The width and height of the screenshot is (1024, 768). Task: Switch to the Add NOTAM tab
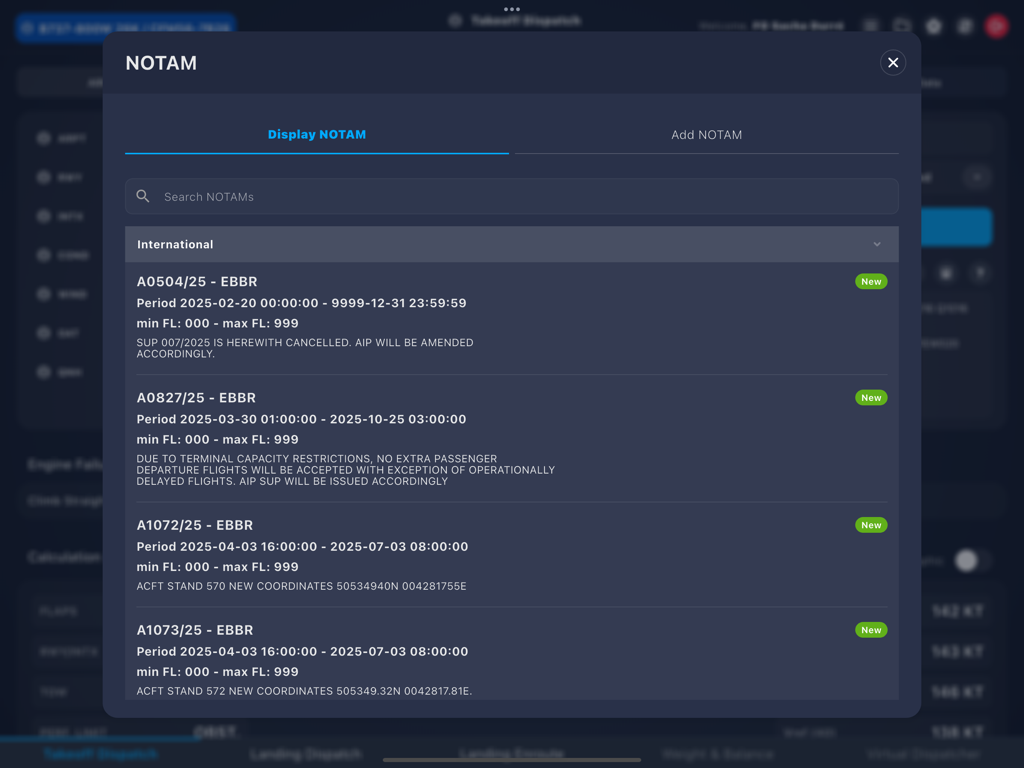(707, 134)
